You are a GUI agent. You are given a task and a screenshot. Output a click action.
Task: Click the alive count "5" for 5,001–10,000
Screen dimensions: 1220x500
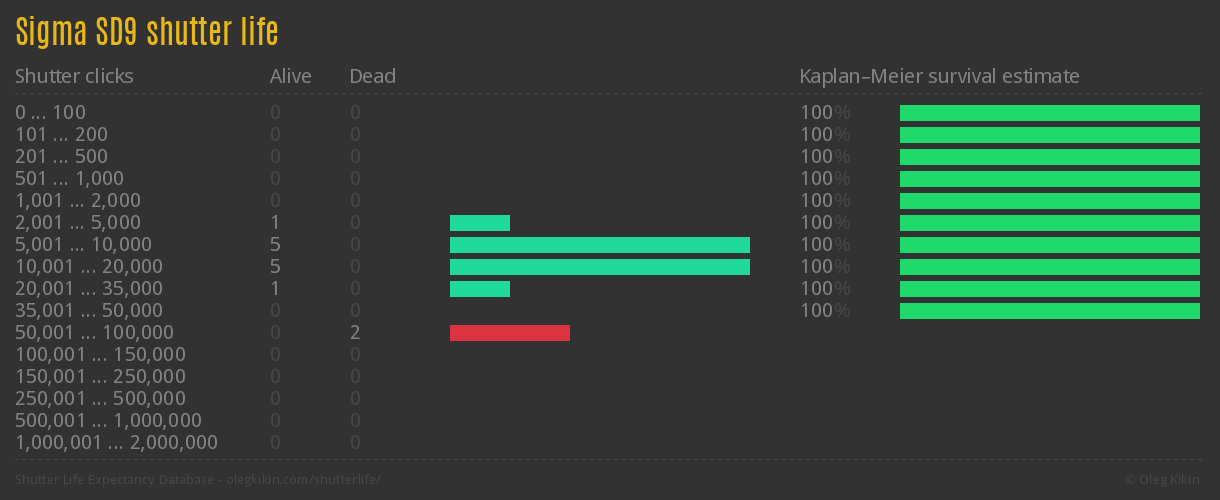click(x=275, y=245)
